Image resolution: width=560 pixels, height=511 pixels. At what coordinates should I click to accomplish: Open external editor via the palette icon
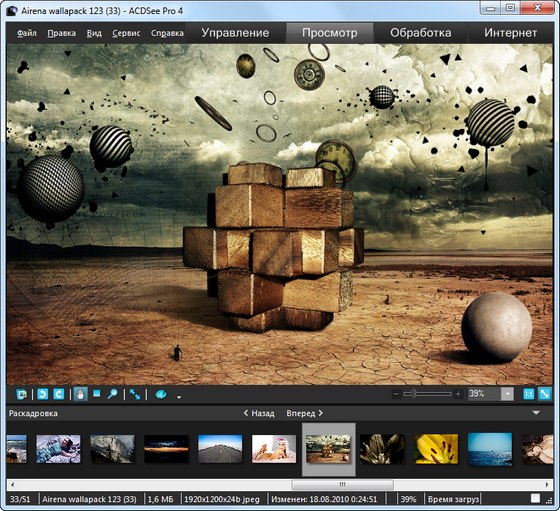pyautogui.click(x=161, y=394)
